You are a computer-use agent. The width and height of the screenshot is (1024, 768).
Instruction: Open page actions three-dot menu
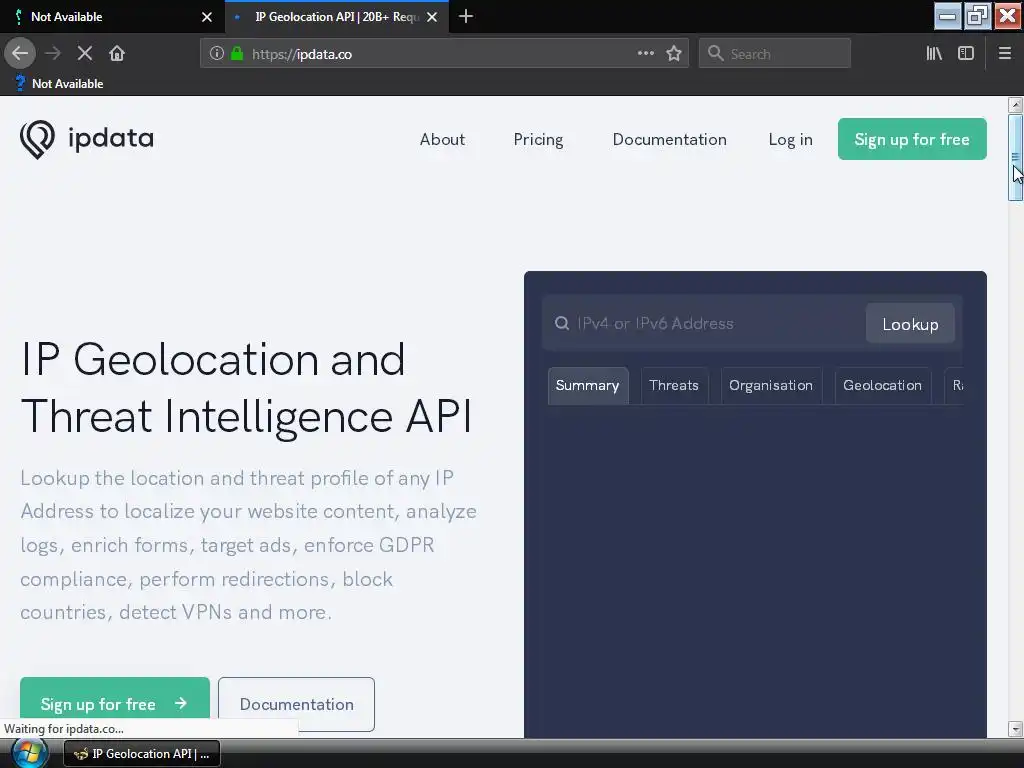pos(646,54)
